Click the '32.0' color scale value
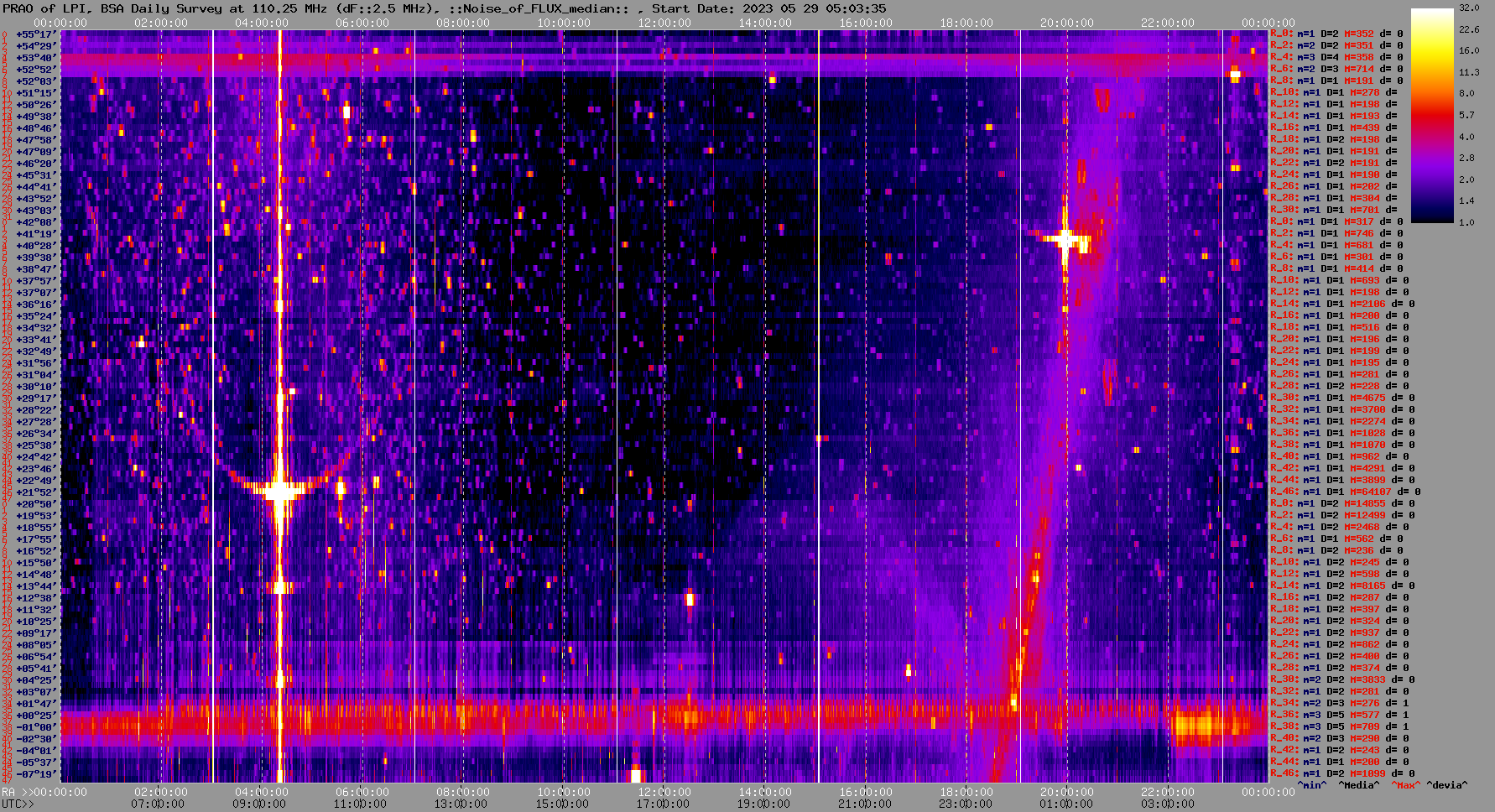The width and height of the screenshot is (1495, 812). click(1469, 8)
